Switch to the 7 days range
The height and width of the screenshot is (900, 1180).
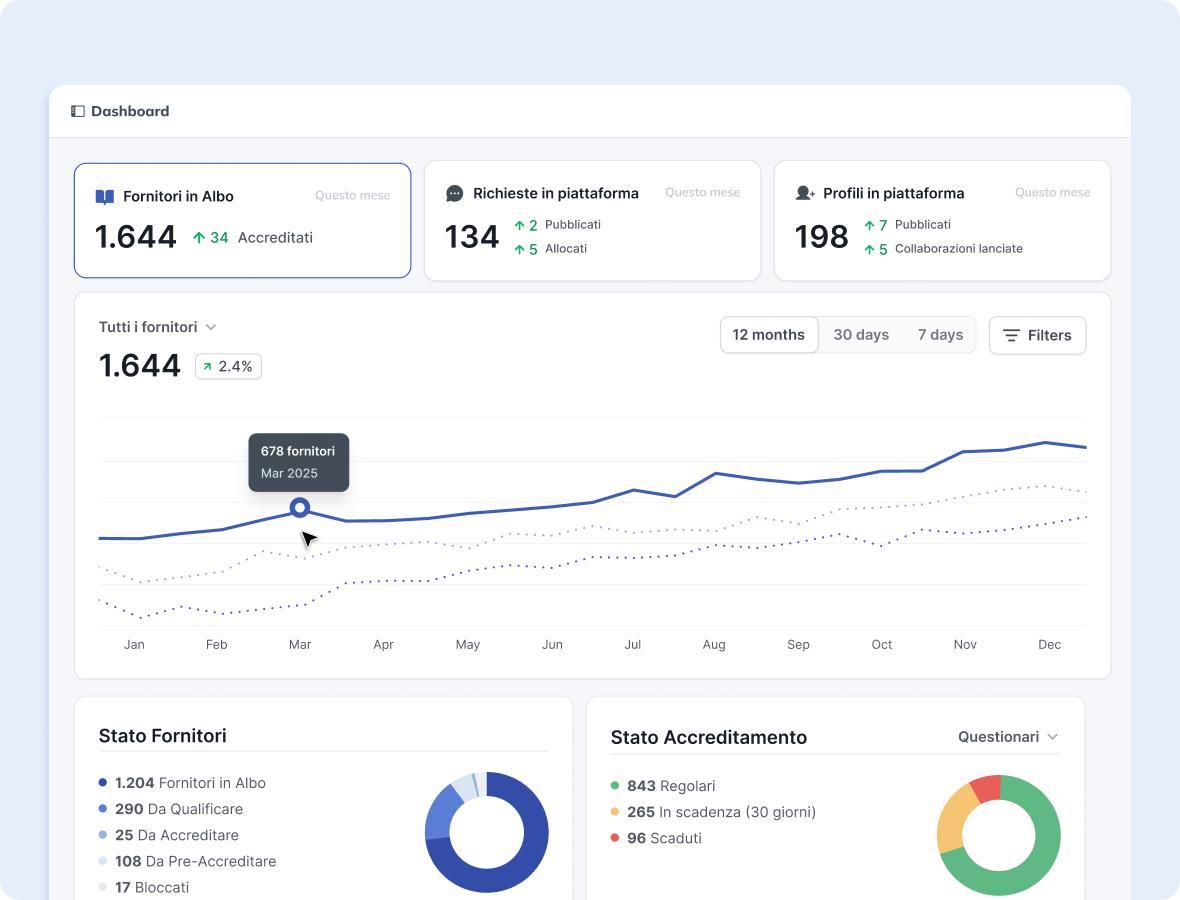[940, 335]
